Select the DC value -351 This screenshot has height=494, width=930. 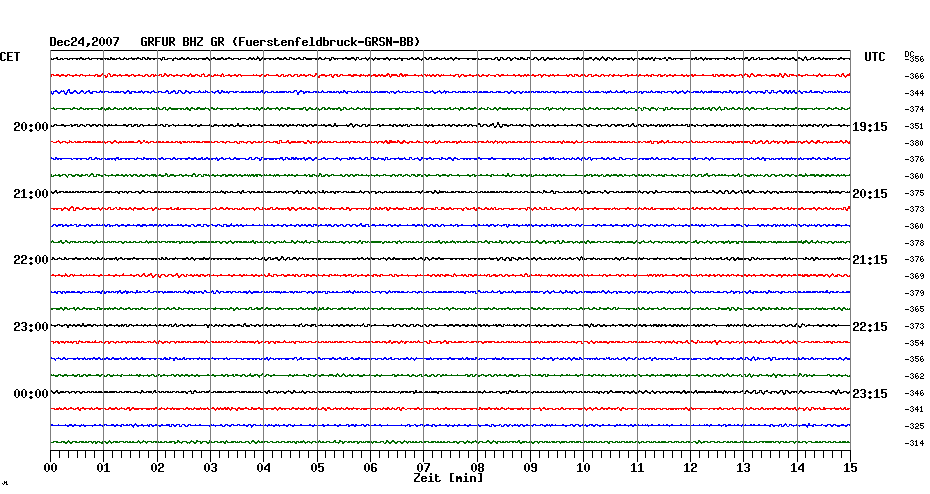pyautogui.click(x=914, y=126)
